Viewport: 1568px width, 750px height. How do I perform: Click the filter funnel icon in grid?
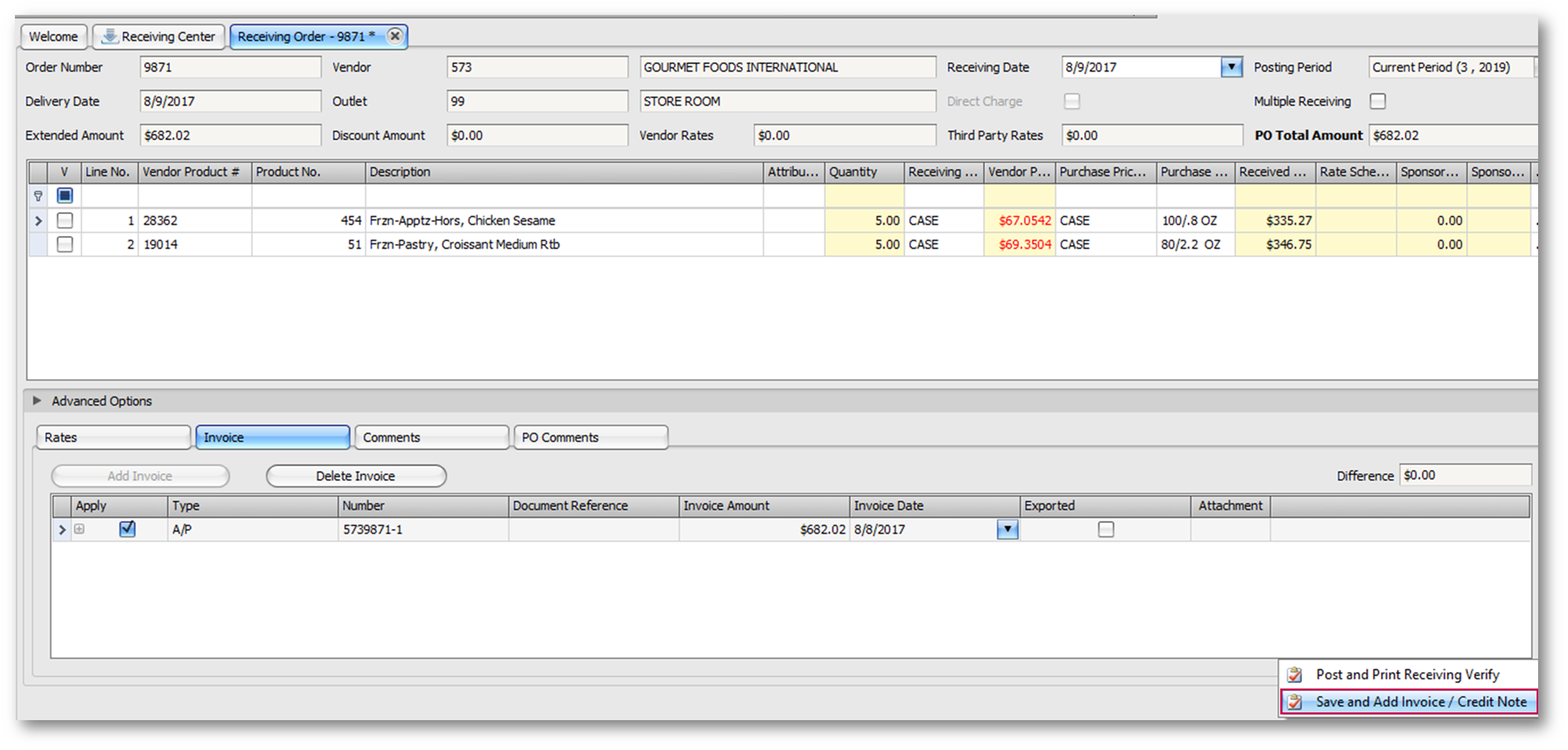(38, 196)
